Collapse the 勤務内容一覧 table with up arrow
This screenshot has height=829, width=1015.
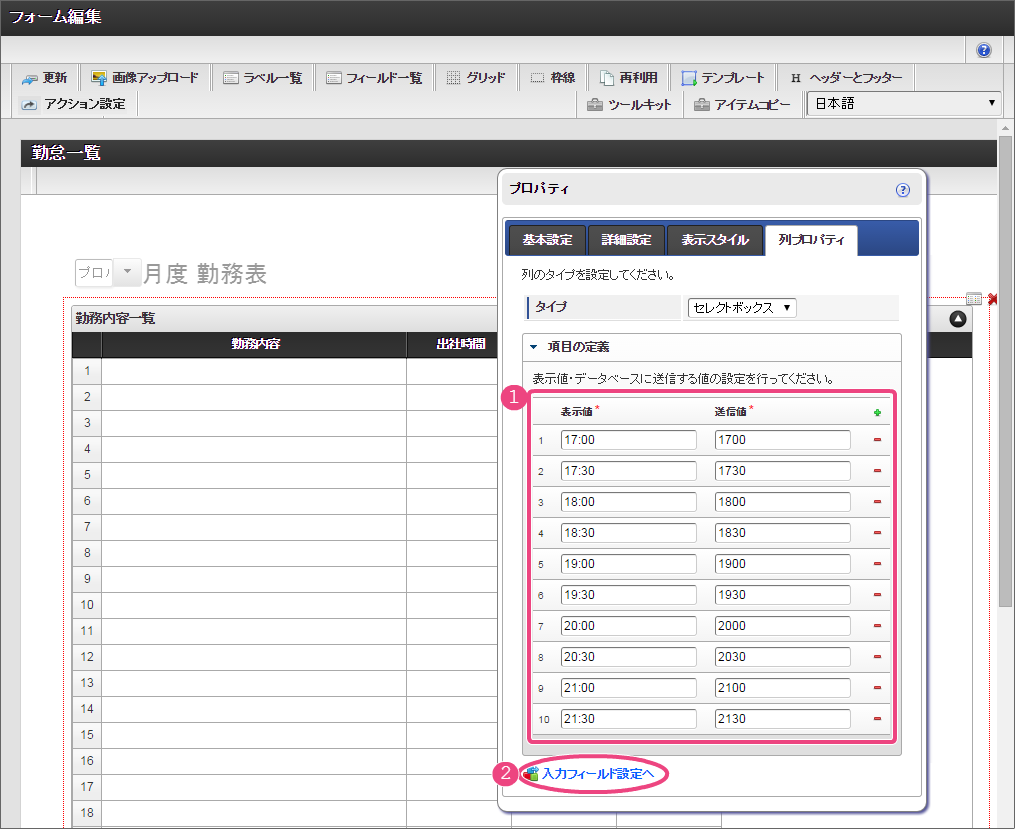[957, 319]
